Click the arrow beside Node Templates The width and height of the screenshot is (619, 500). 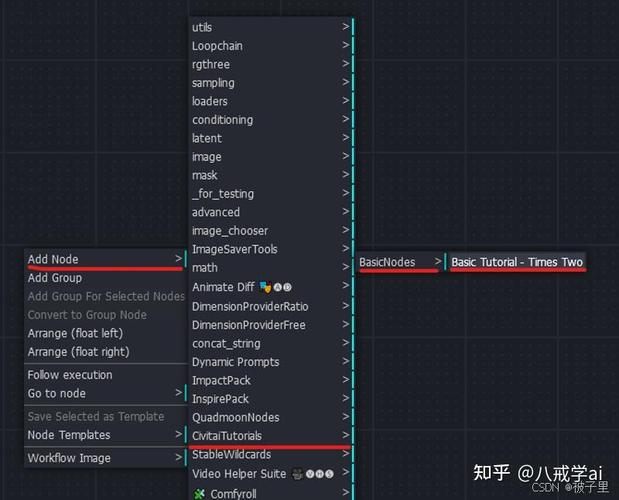tap(178, 434)
